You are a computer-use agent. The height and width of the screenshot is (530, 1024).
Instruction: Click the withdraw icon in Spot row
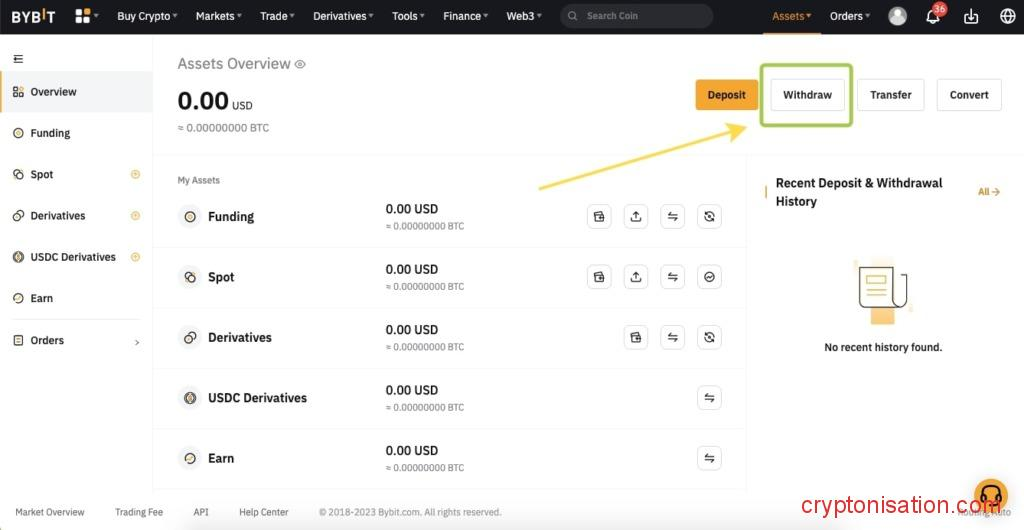[636, 277]
